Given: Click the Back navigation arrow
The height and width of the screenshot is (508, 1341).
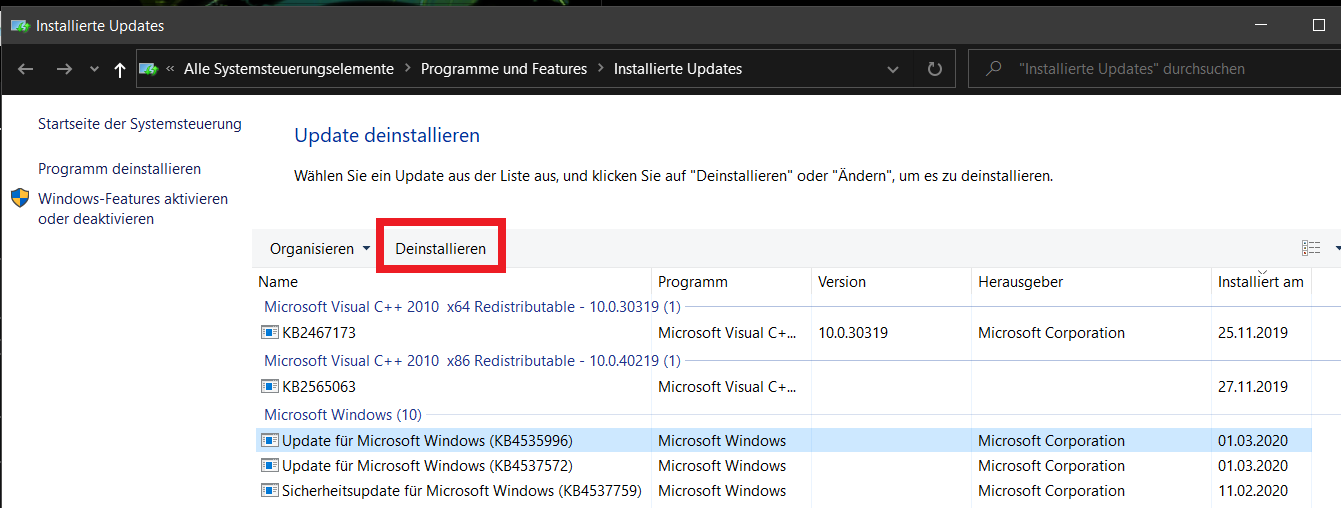Looking at the screenshot, I should tap(26, 69).
